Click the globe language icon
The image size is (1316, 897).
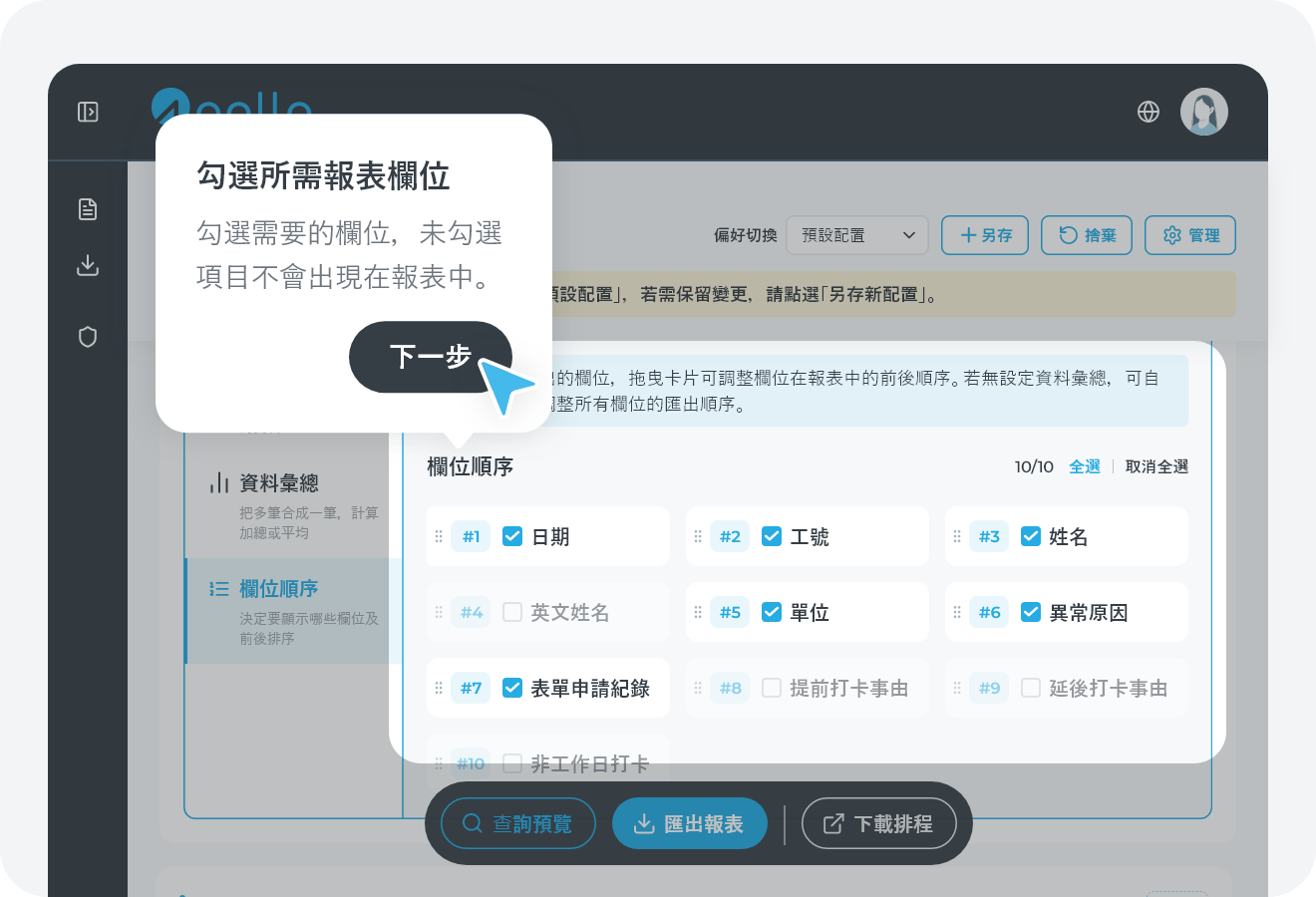click(x=1149, y=112)
